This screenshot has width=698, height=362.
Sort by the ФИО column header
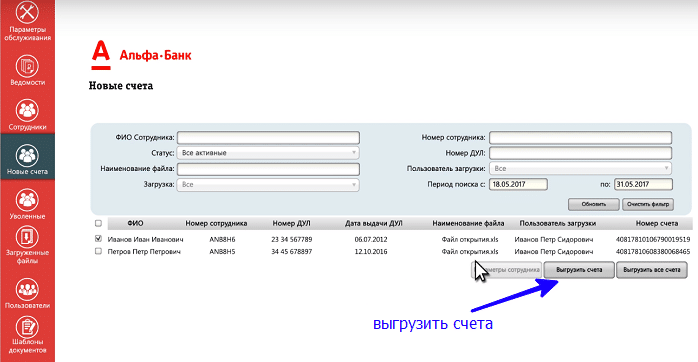[135, 224]
